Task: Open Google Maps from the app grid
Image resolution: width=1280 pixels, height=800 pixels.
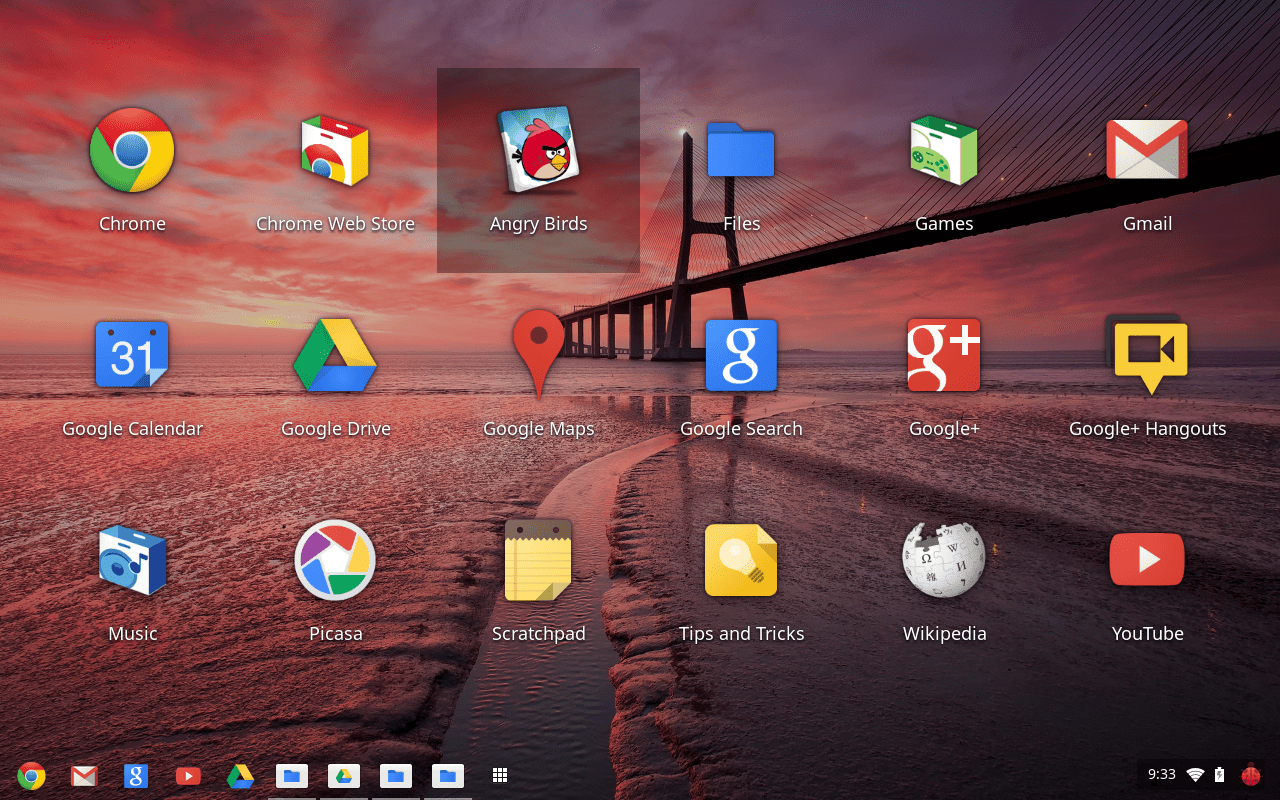Action: click(538, 355)
